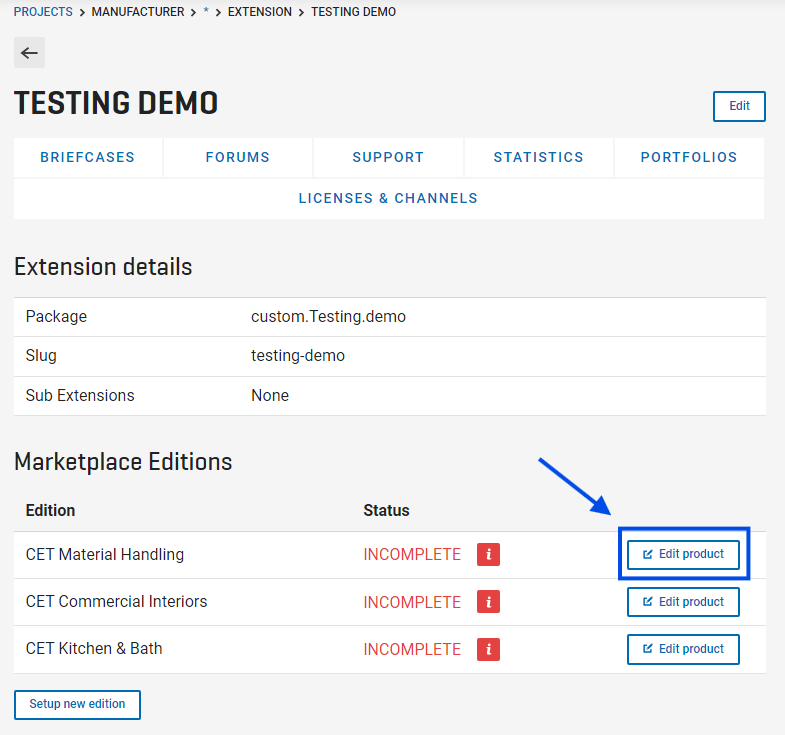
Task: Open info icon for CET Material Handling
Action: coord(488,554)
